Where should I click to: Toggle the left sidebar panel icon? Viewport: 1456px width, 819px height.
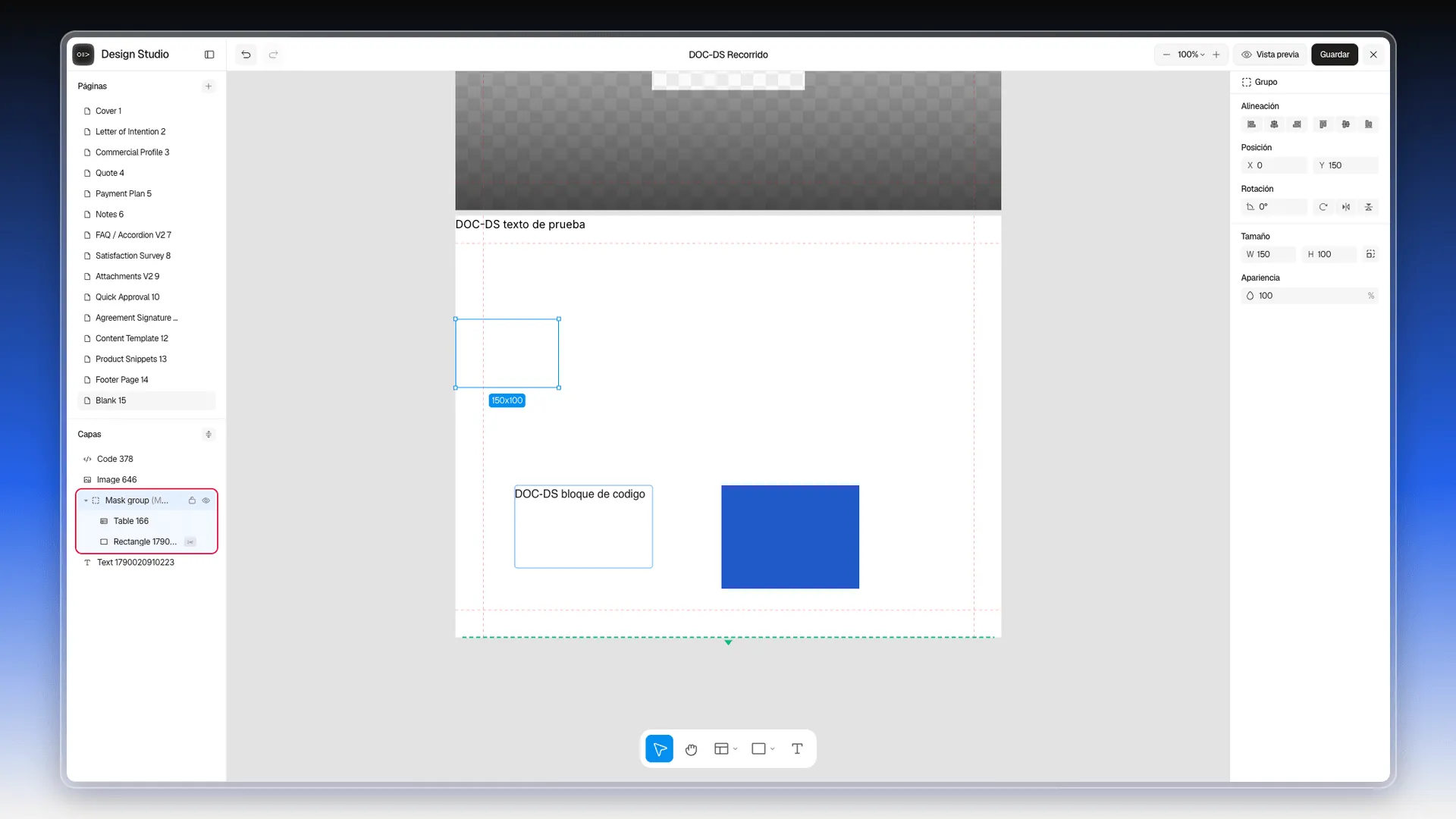click(x=209, y=55)
